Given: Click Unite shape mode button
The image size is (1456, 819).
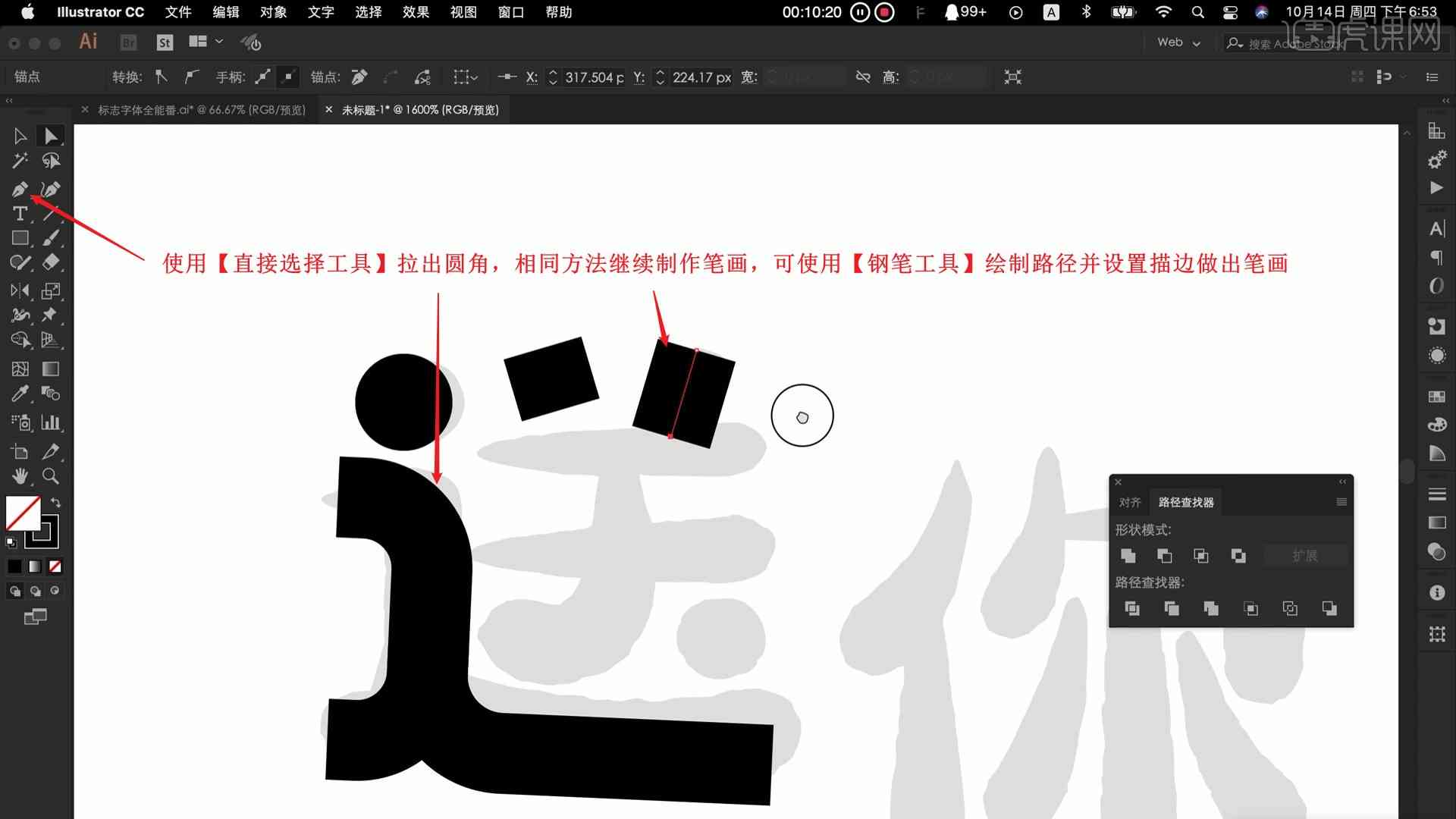Looking at the screenshot, I should [1128, 555].
